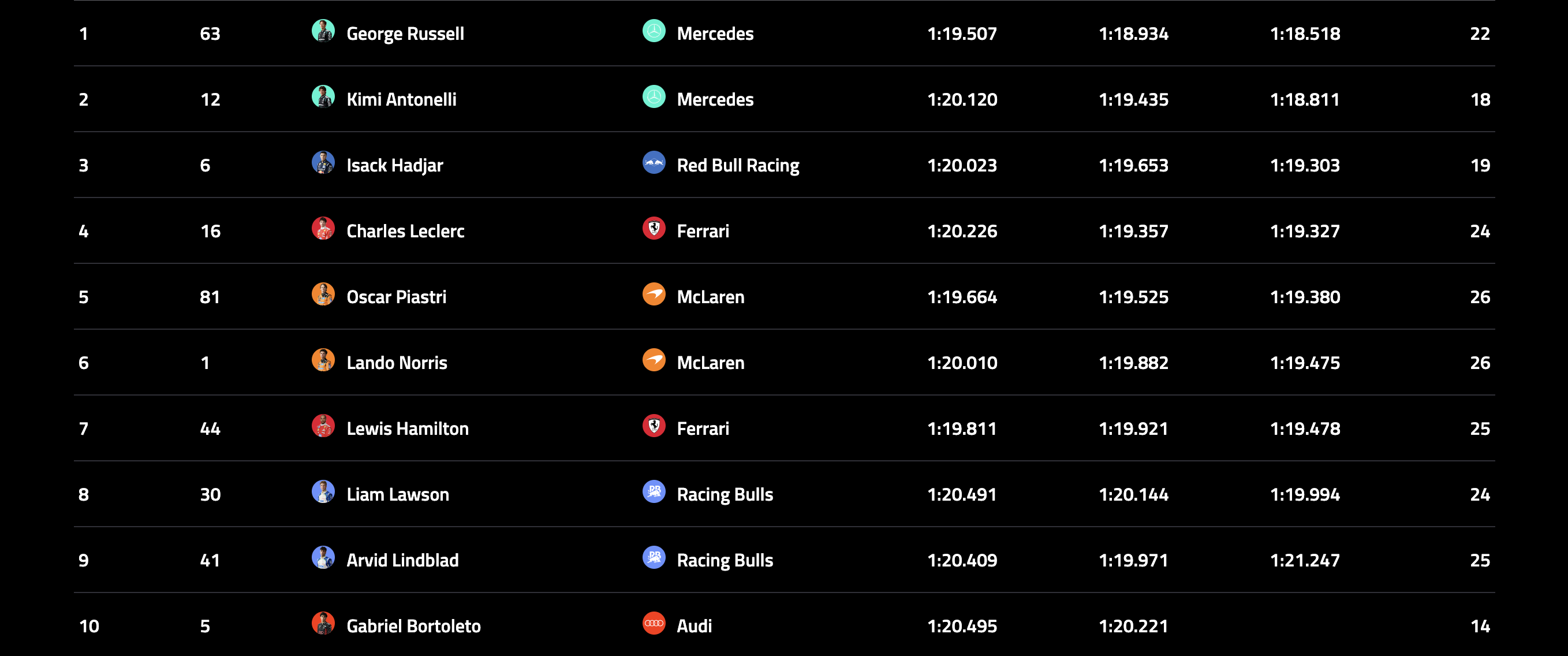The width and height of the screenshot is (1568, 656).
Task: Click Lando Norris's driver avatar
Action: [323, 359]
